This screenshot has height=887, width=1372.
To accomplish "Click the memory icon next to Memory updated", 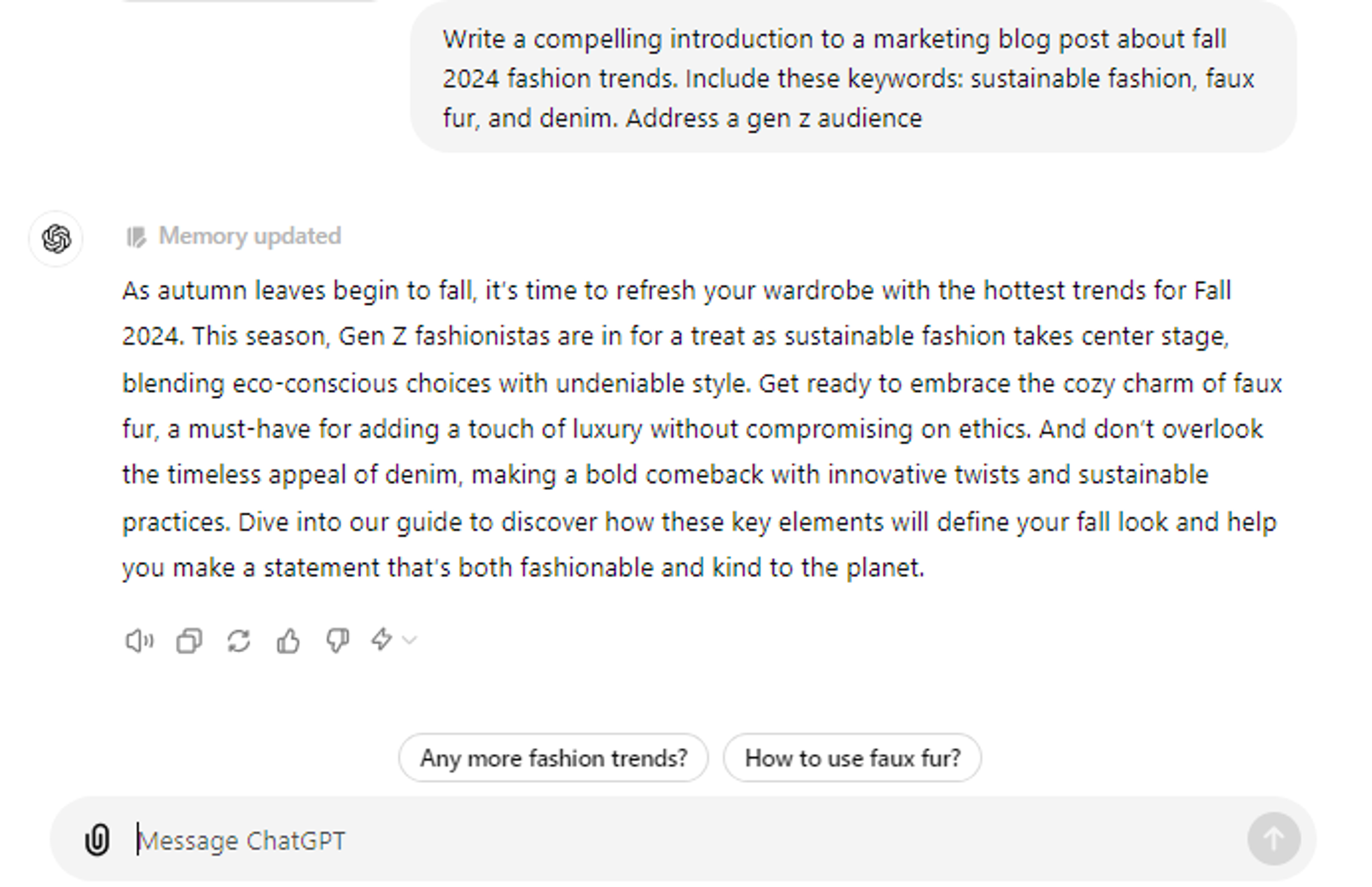I will tap(136, 237).
